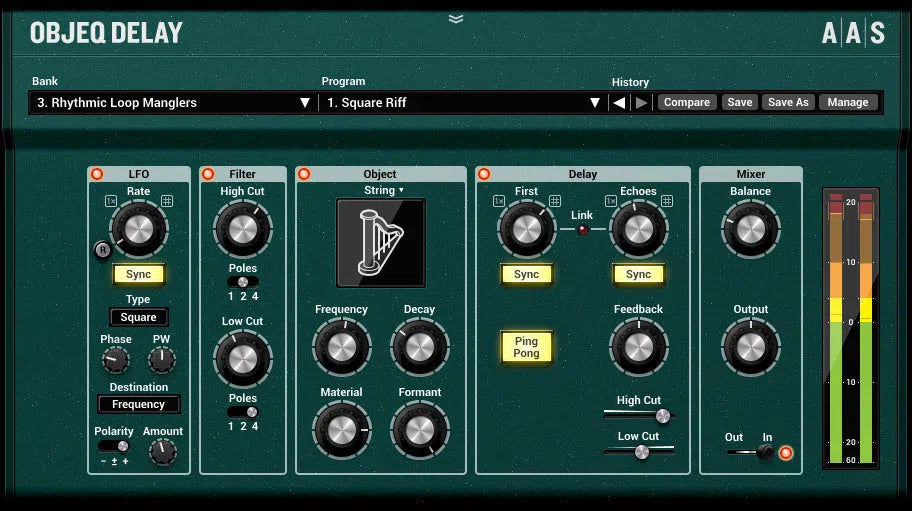
Task: Click the Filter Low Cut knob
Action: (x=243, y=359)
